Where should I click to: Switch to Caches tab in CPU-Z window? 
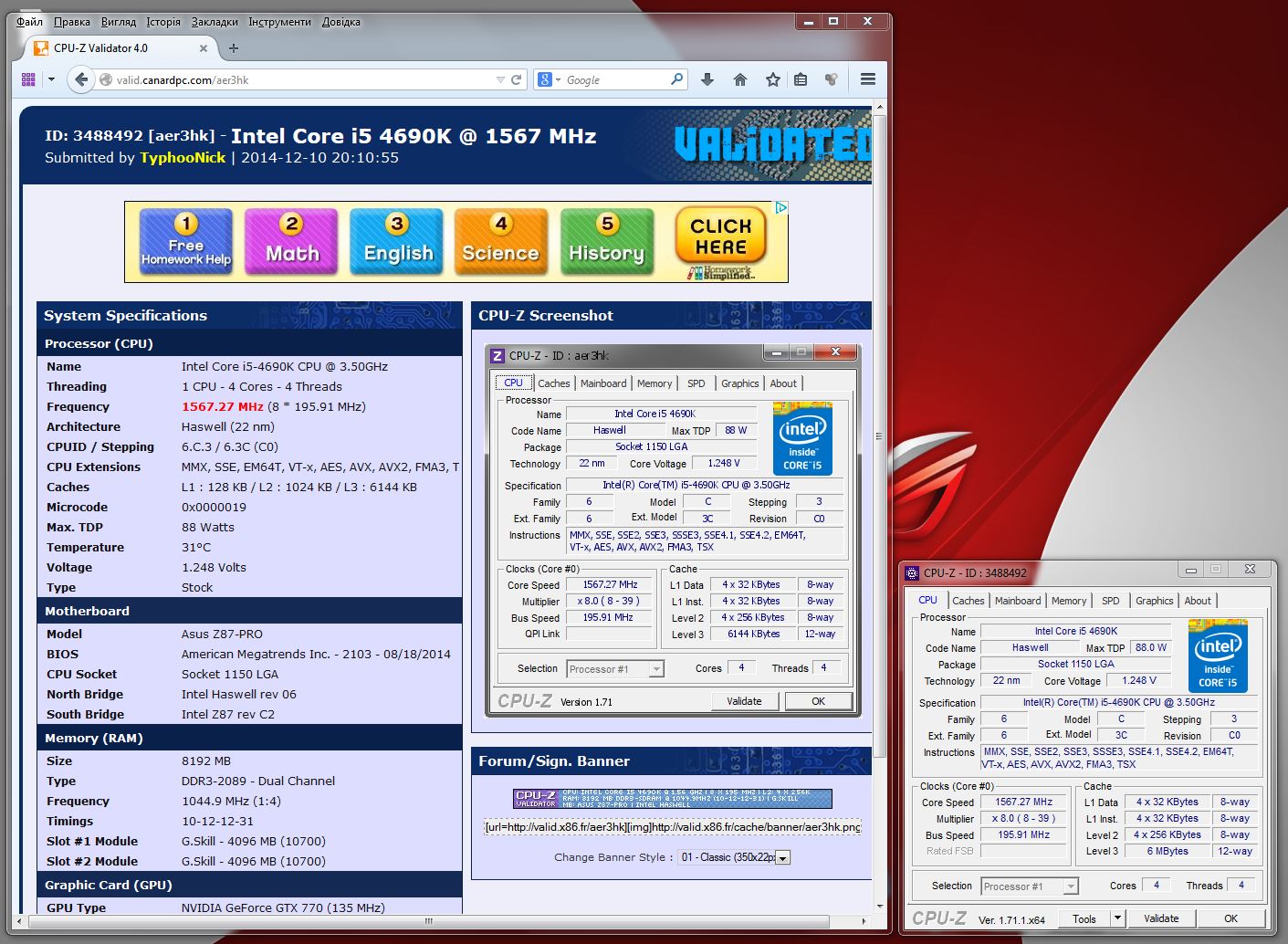pos(969,601)
